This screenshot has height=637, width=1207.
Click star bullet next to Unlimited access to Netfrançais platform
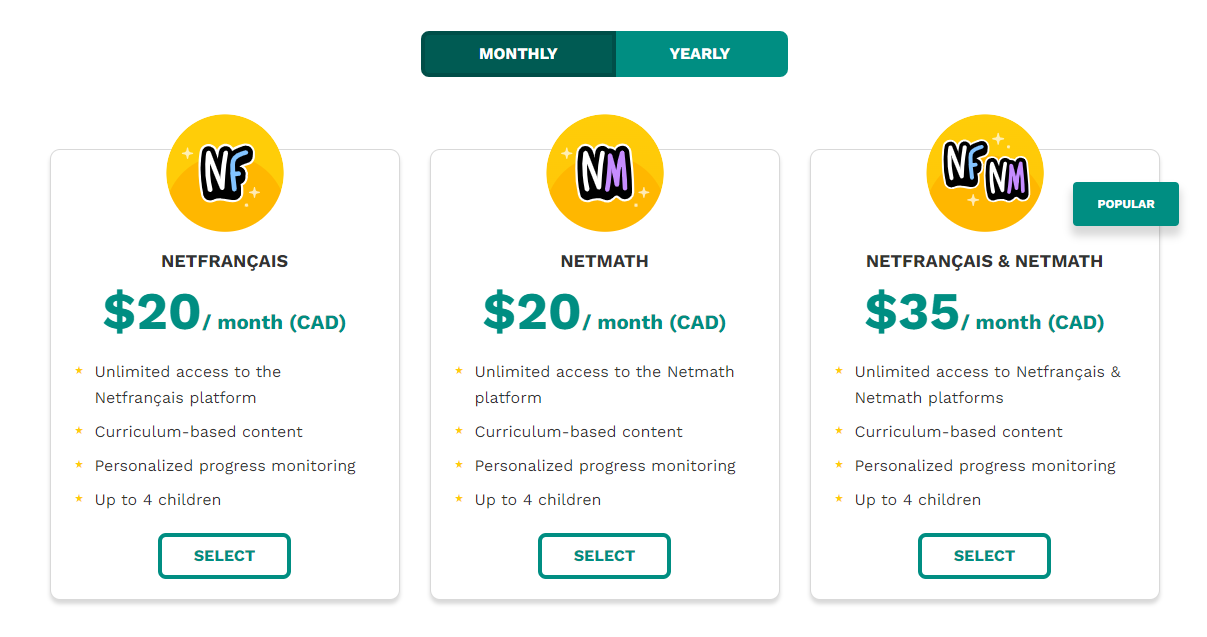[x=79, y=370]
